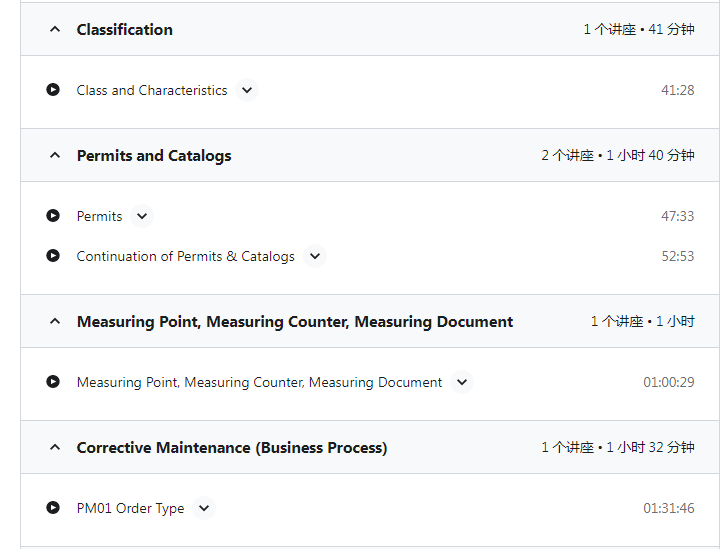Collapse Measuring Point section using its chevron
The height and width of the screenshot is (549, 728).
tap(55, 321)
